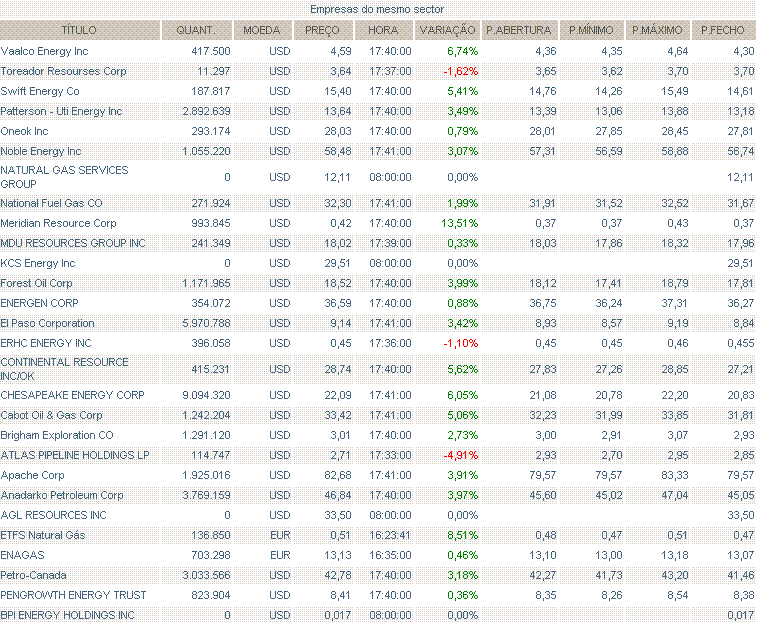Image resolution: width=758 pixels, height=622 pixels.
Task: Click the 2.892.639 quantity value
Action: point(206,112)
